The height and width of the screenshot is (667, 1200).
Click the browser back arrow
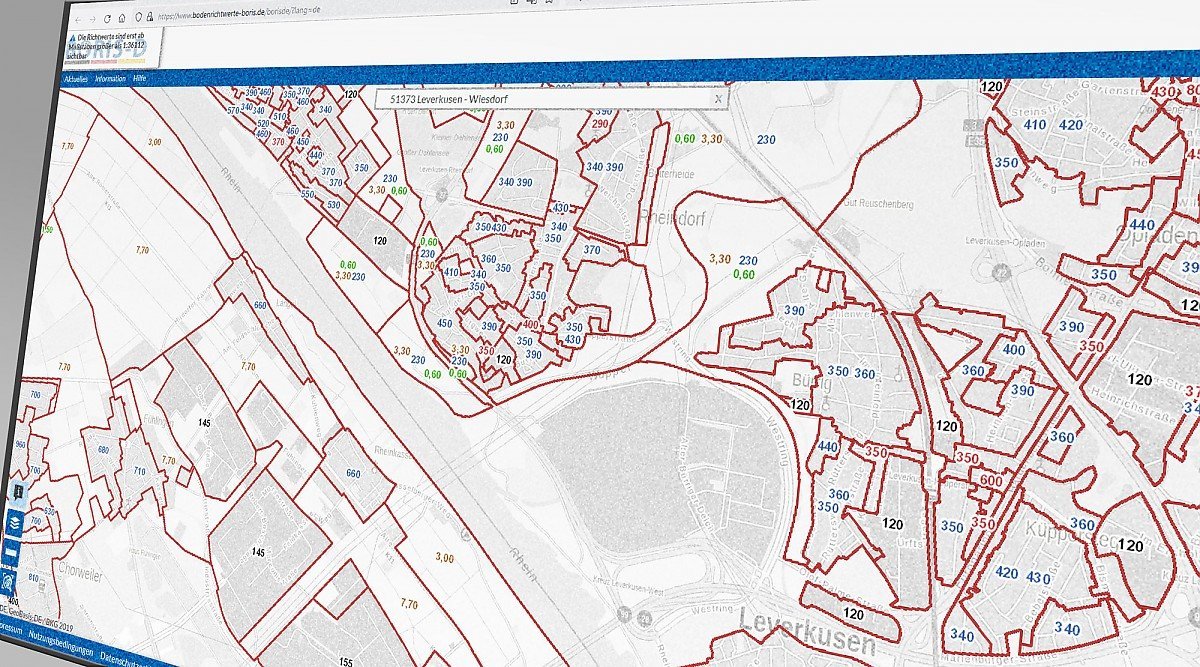click(79, 18)
